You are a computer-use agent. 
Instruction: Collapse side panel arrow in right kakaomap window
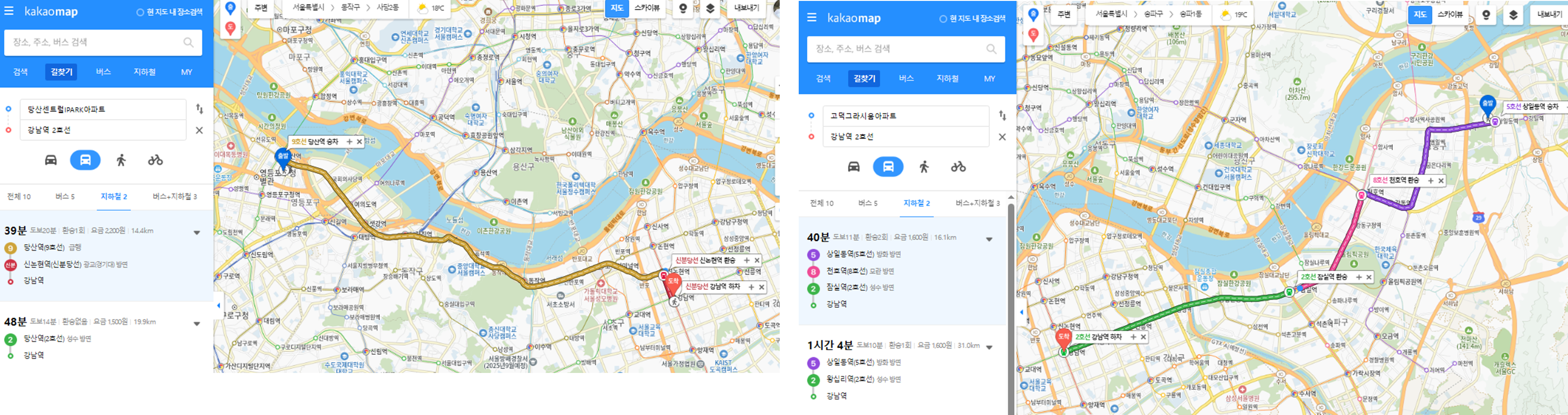click(x=1021, y=312)
